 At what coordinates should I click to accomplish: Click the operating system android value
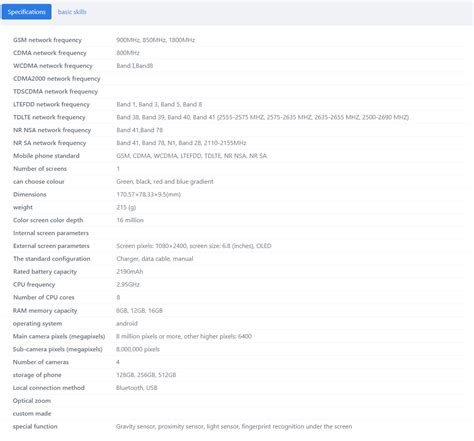pos(127,323)
